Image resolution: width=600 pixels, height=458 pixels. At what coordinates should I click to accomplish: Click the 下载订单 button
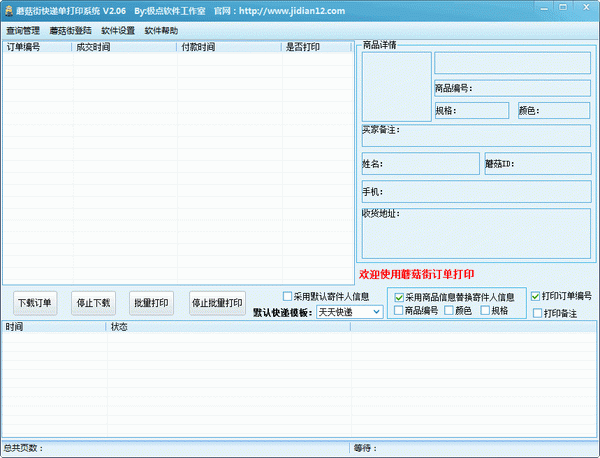coord(36,302)
